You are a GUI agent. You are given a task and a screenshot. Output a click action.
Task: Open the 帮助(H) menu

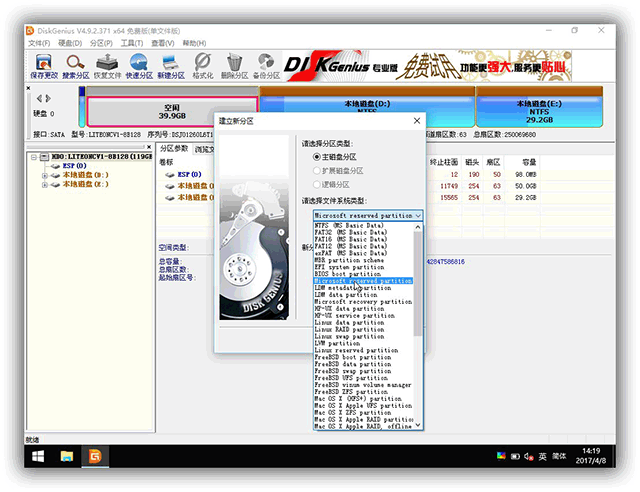pyautogui.click(x=194, y=43)
